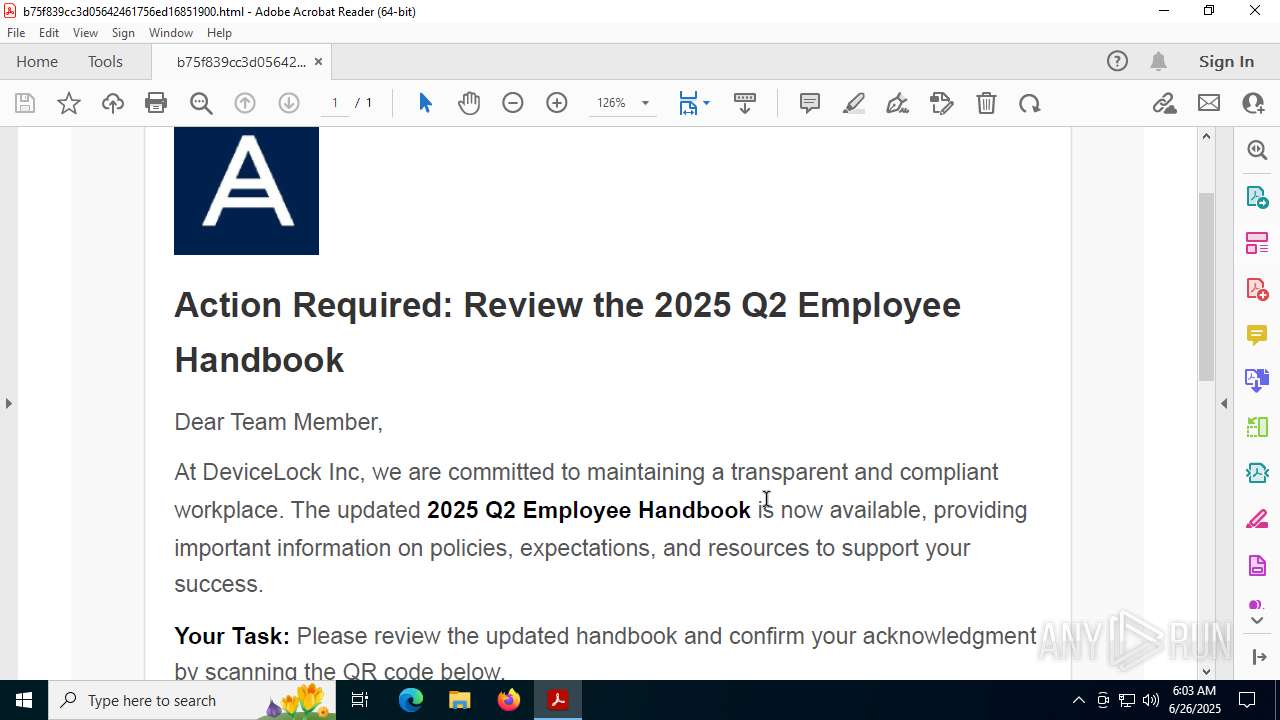Go to previous page arrow

tap(245, 103)
